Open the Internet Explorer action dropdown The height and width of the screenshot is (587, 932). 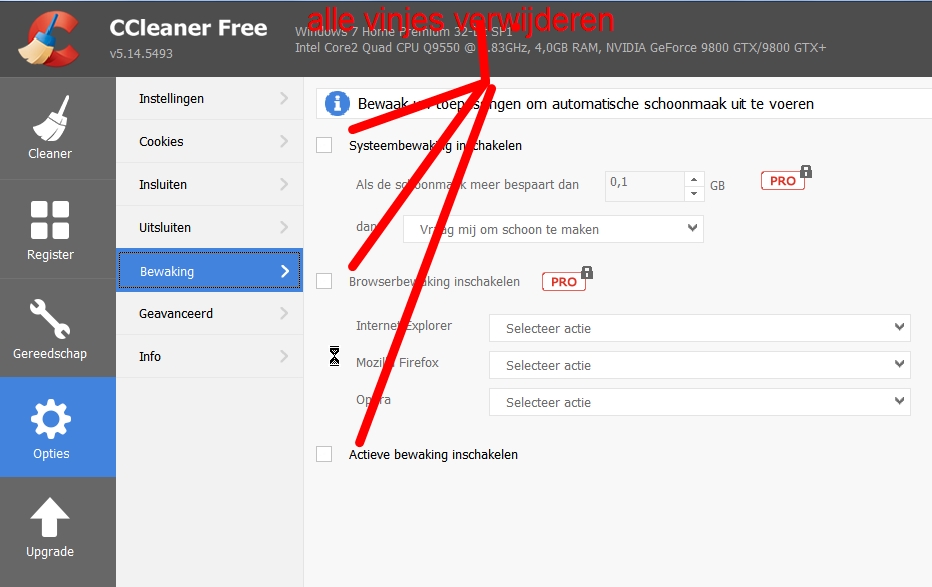700,328
